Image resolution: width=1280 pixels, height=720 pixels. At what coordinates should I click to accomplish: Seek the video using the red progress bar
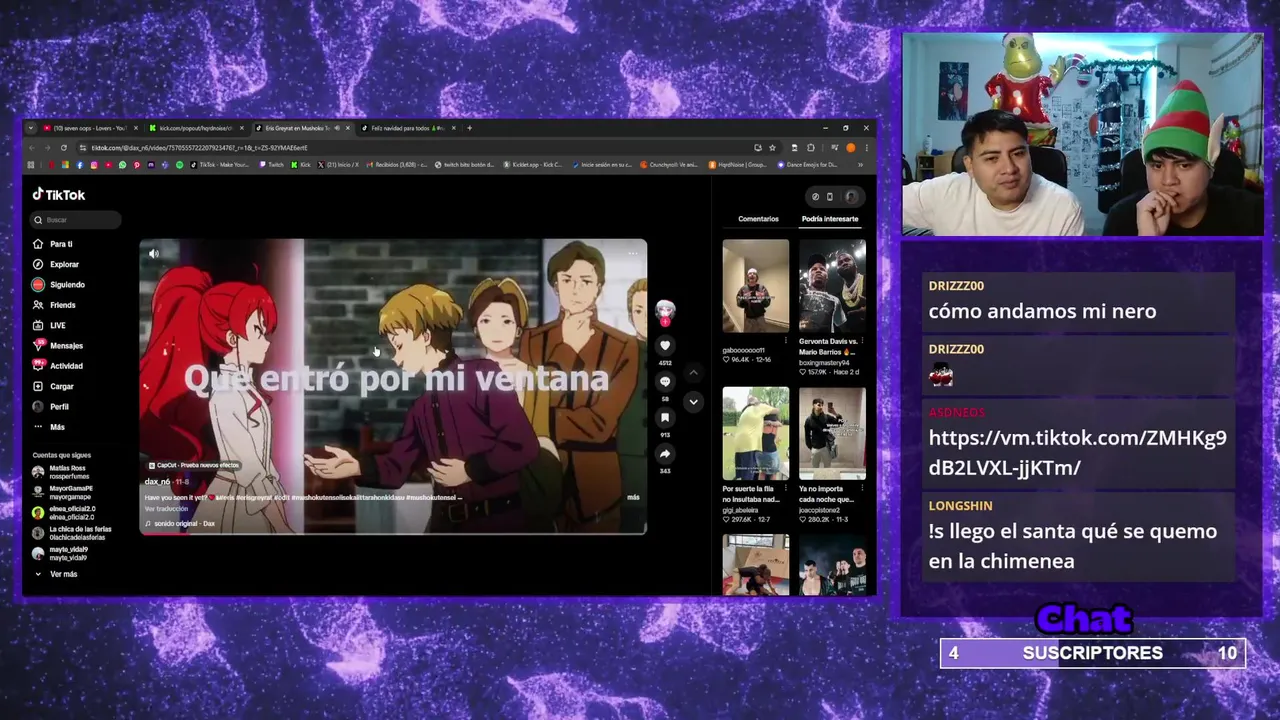pyautogui.click(x=393, y=533)
